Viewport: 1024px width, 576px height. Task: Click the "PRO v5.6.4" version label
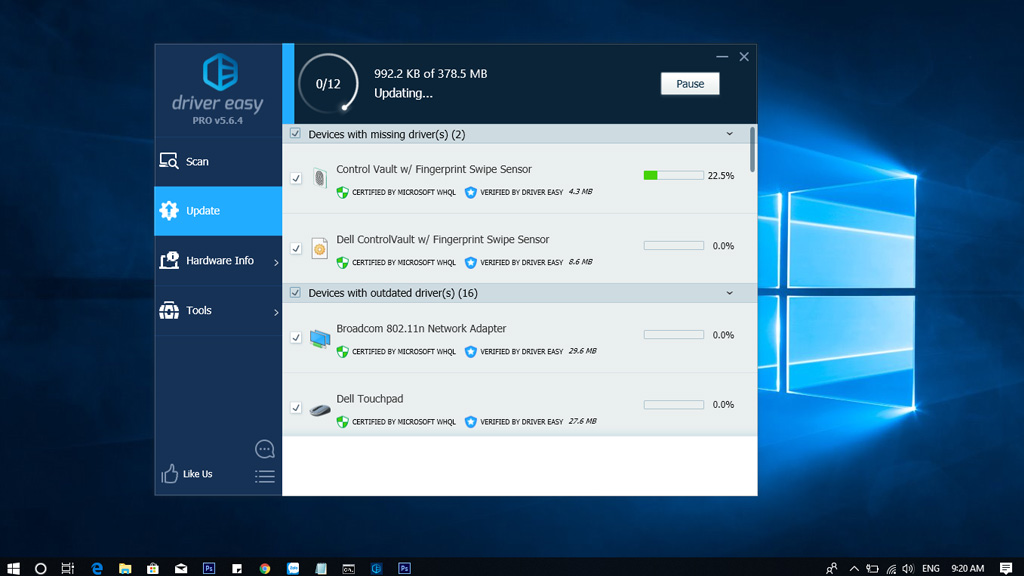[217, 120]
